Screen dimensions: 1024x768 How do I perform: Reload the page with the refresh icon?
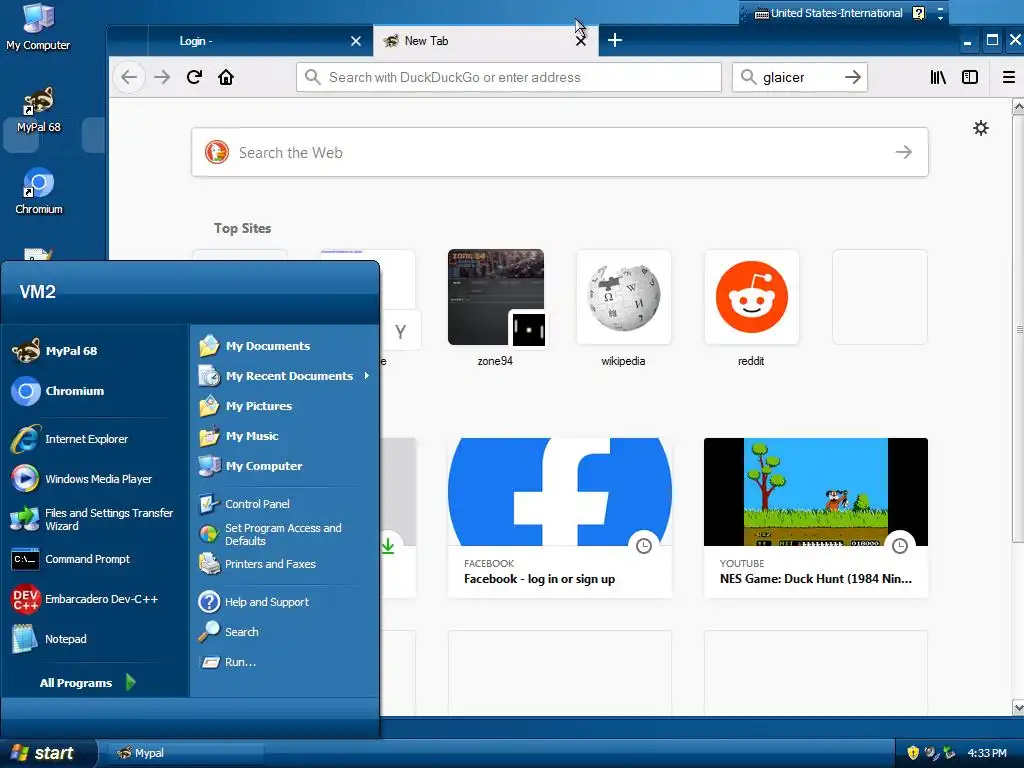pos(194,77)
